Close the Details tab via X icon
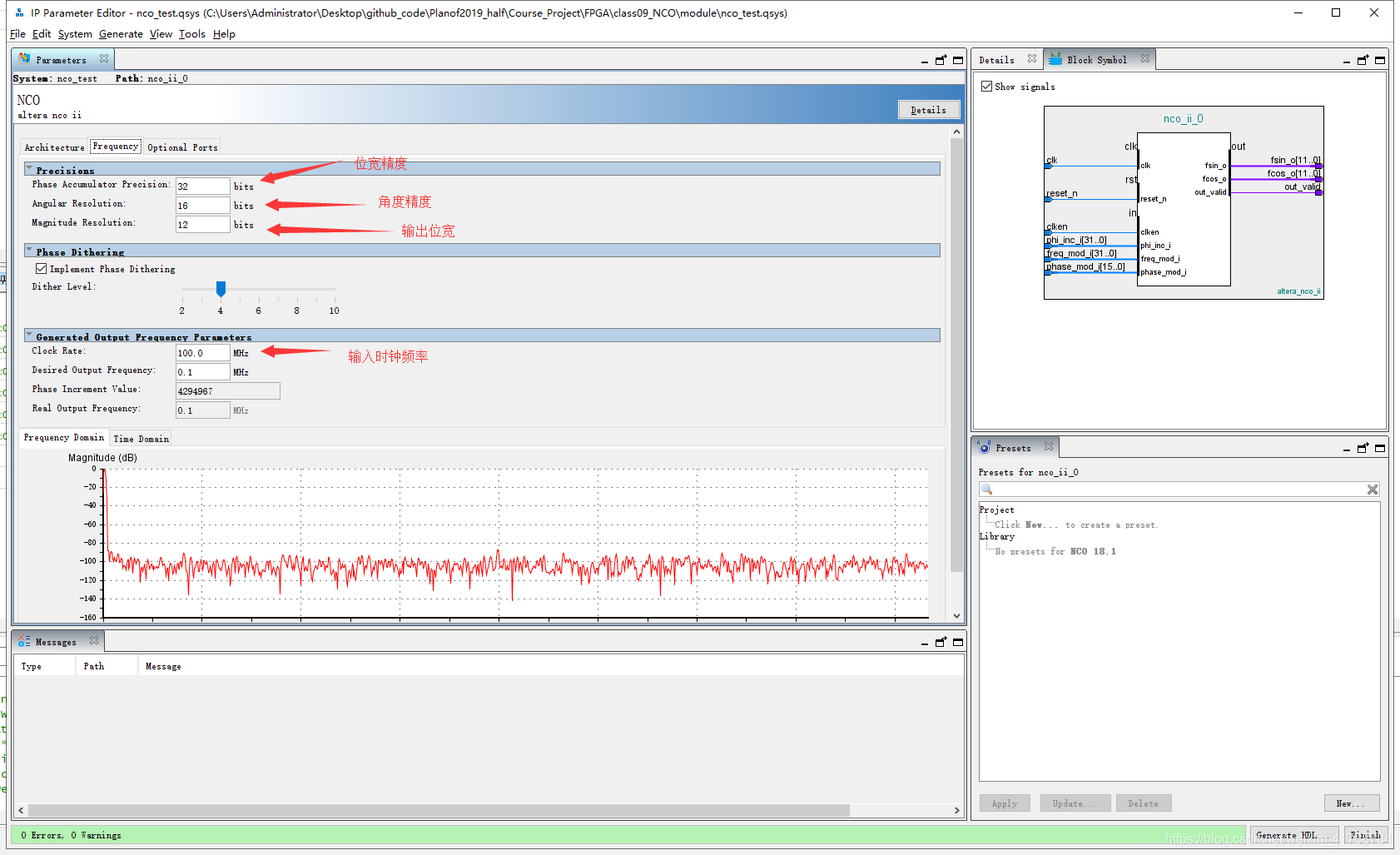The width and height of the screenshot is (1400, 855). point(1032,58)
